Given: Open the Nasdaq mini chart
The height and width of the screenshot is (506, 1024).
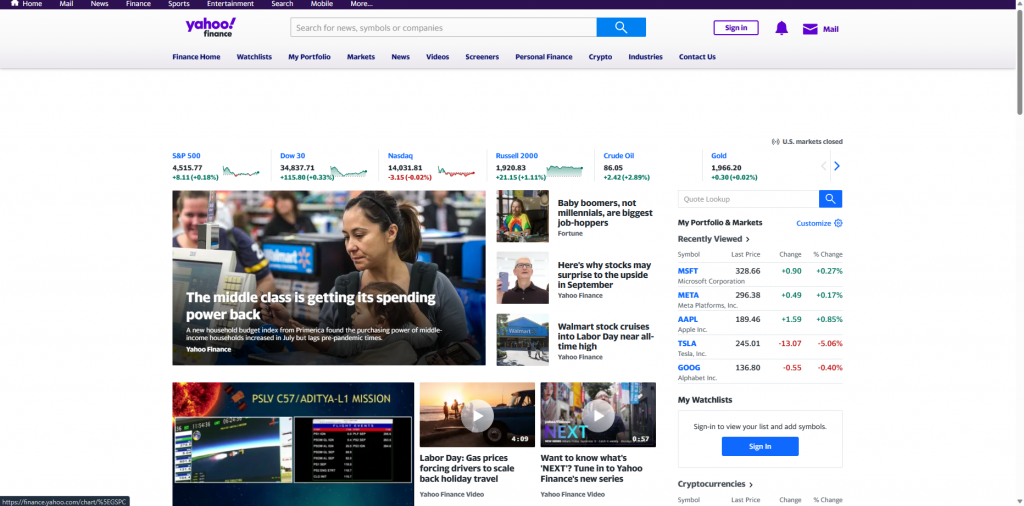Looking at the screenshot, I should (456, 172).
